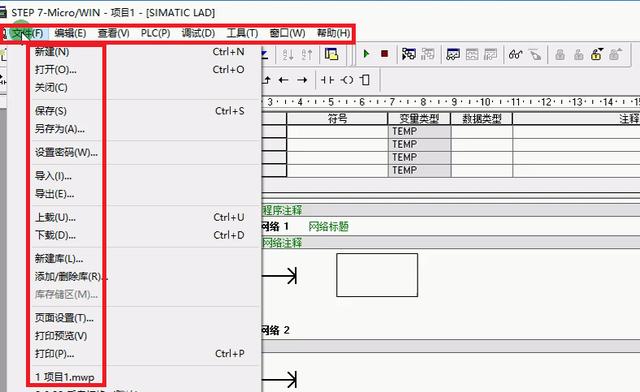Click the write all chart icon

pos(490,54)
